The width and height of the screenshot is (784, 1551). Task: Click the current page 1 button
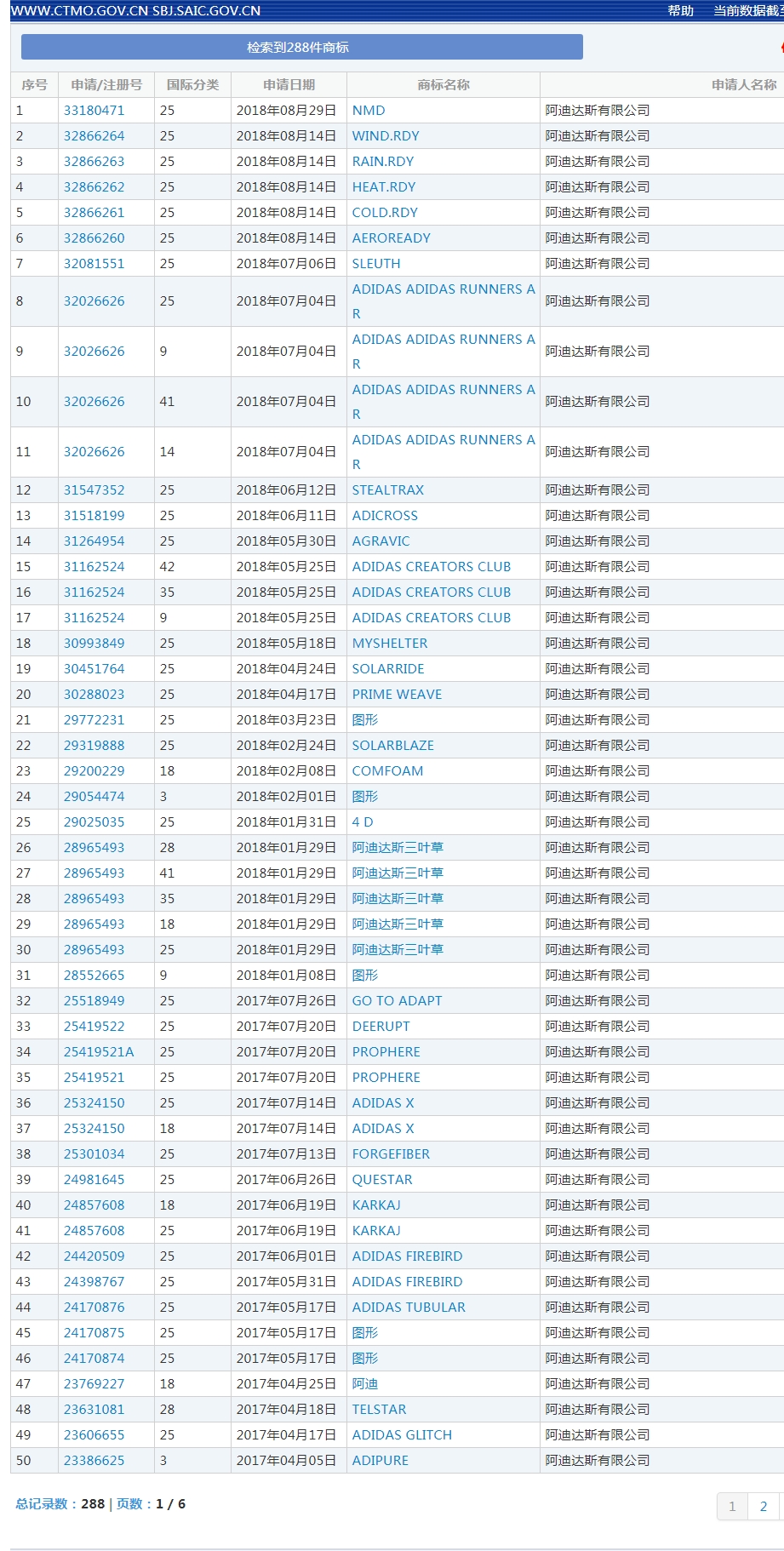732,1506
